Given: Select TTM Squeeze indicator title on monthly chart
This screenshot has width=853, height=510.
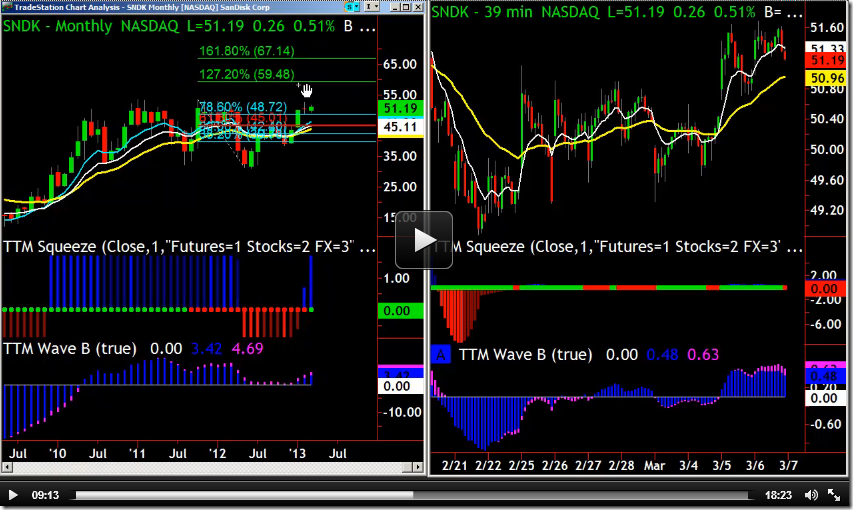Looking at the screenshot, I should click(x=189, y=247).
